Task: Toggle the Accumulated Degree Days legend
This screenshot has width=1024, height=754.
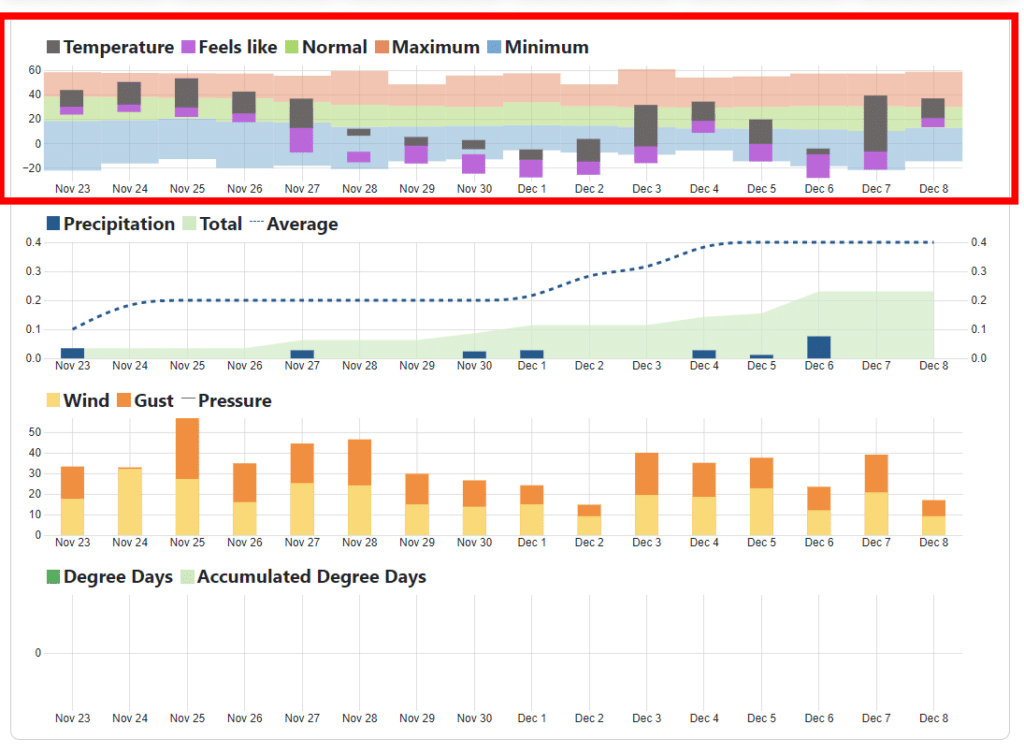Action: (186, 577)
